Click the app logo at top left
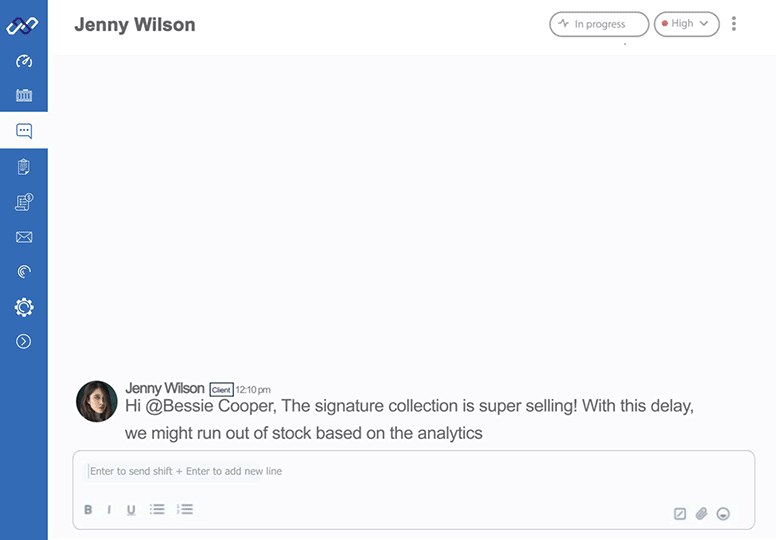The image size is (776, 540). [x=22, y=25]
